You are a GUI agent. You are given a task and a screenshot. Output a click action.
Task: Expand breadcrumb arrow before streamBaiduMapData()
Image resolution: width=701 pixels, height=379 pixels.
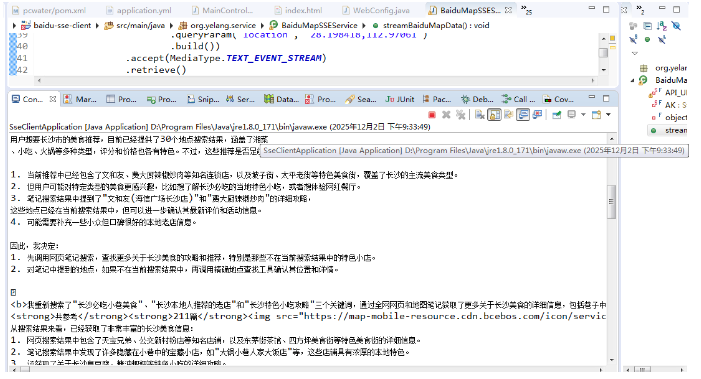(364, 25)
